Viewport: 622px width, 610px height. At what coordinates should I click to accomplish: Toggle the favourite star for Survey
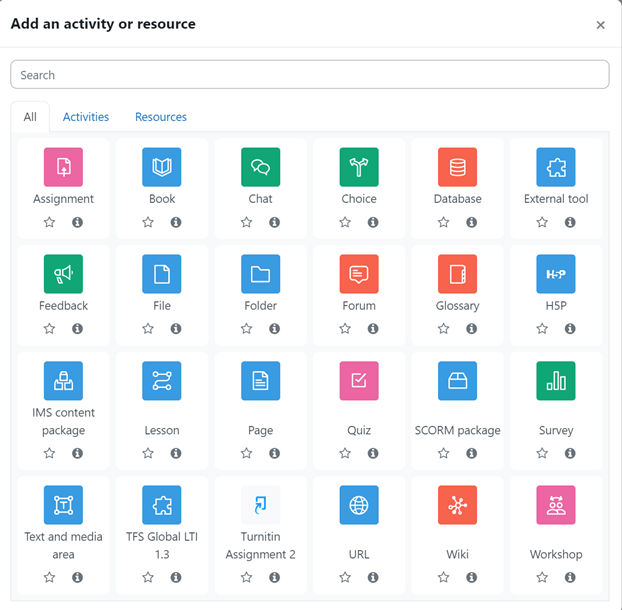(542, 453)
